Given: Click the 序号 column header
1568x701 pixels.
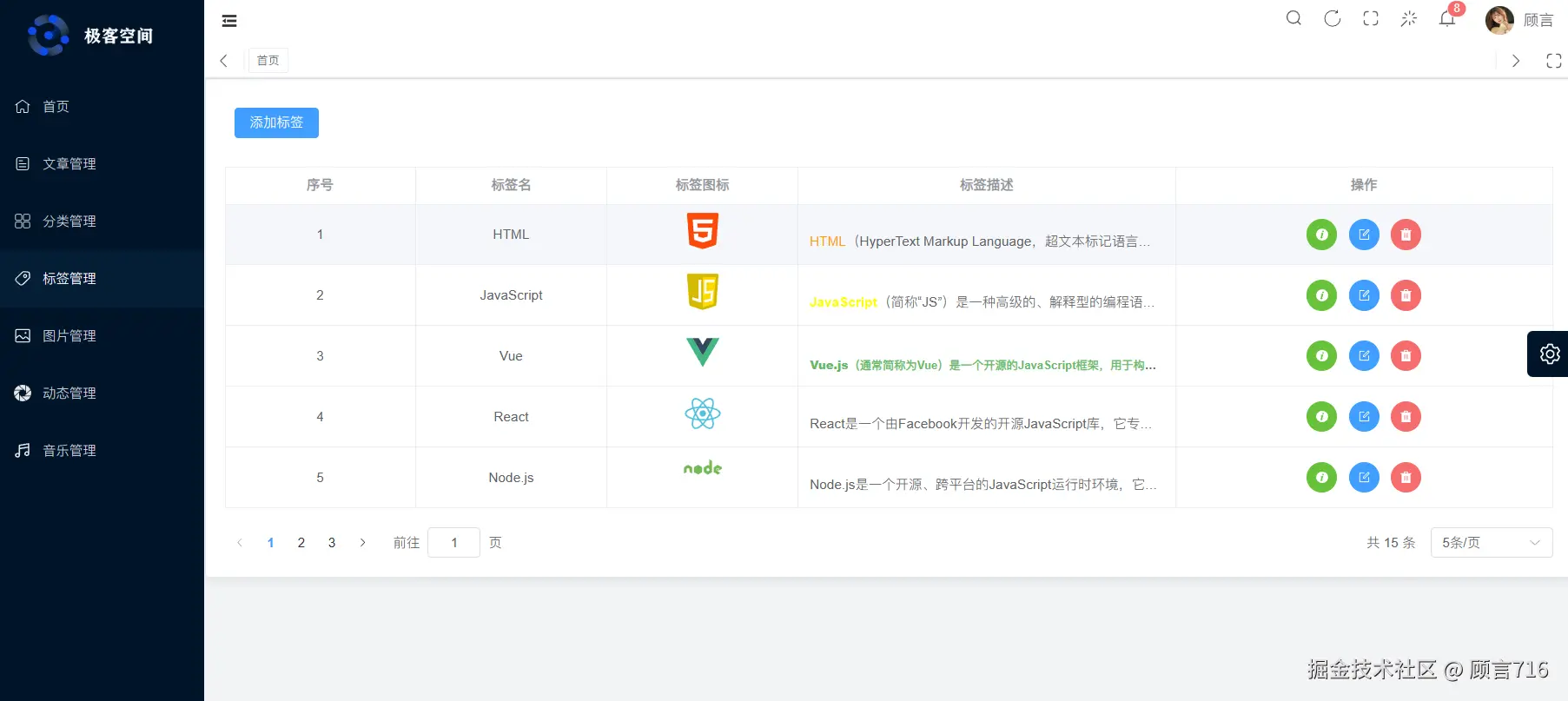Looking at the screenshot, I should coord(320,185).
